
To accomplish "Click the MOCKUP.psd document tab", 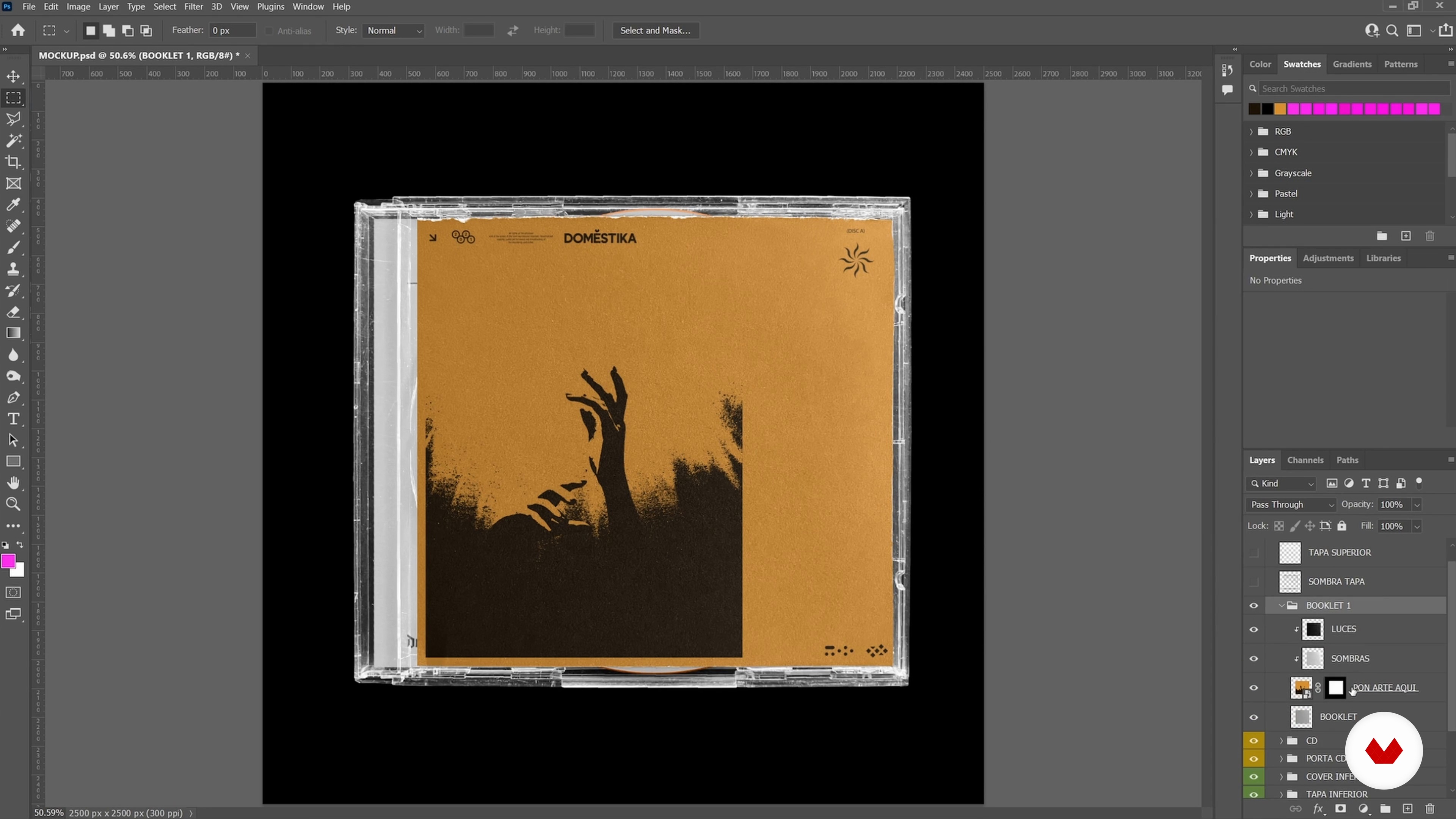I will [x=139, y=55].
